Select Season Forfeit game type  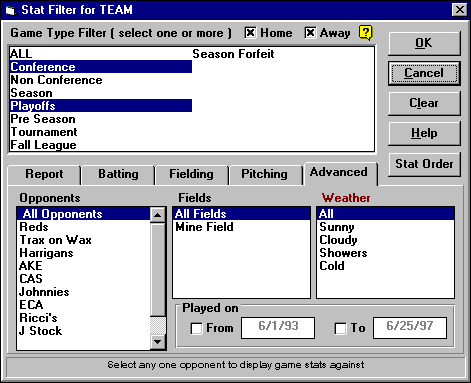point(283,54)
